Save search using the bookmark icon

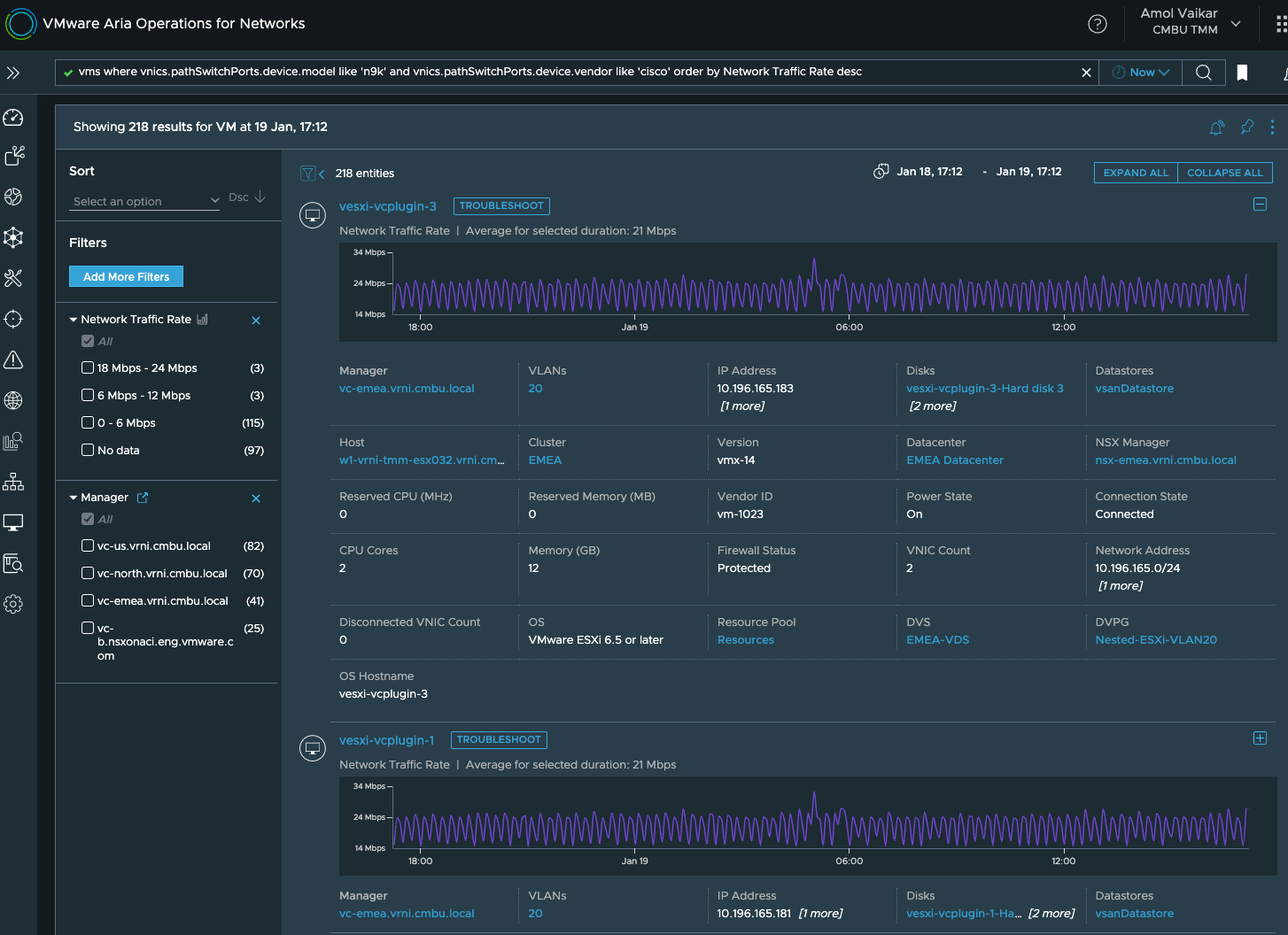click(1243, 73)
